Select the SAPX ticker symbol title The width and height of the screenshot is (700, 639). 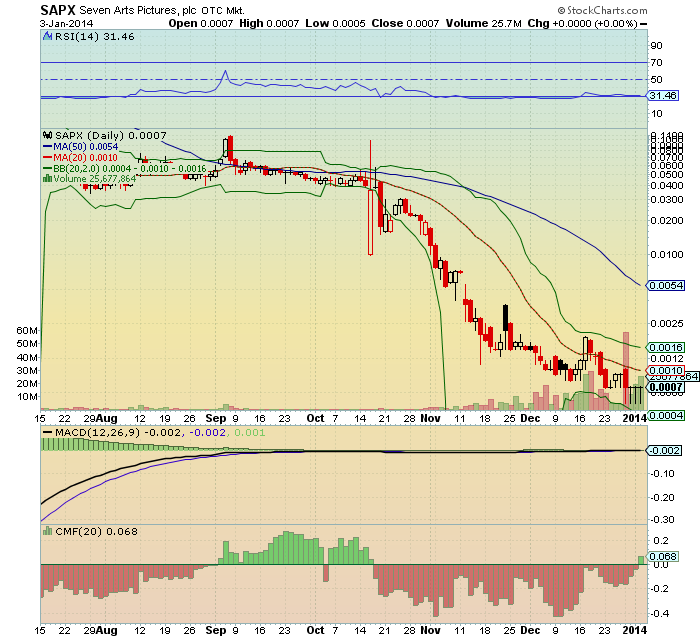coord(58,10)
